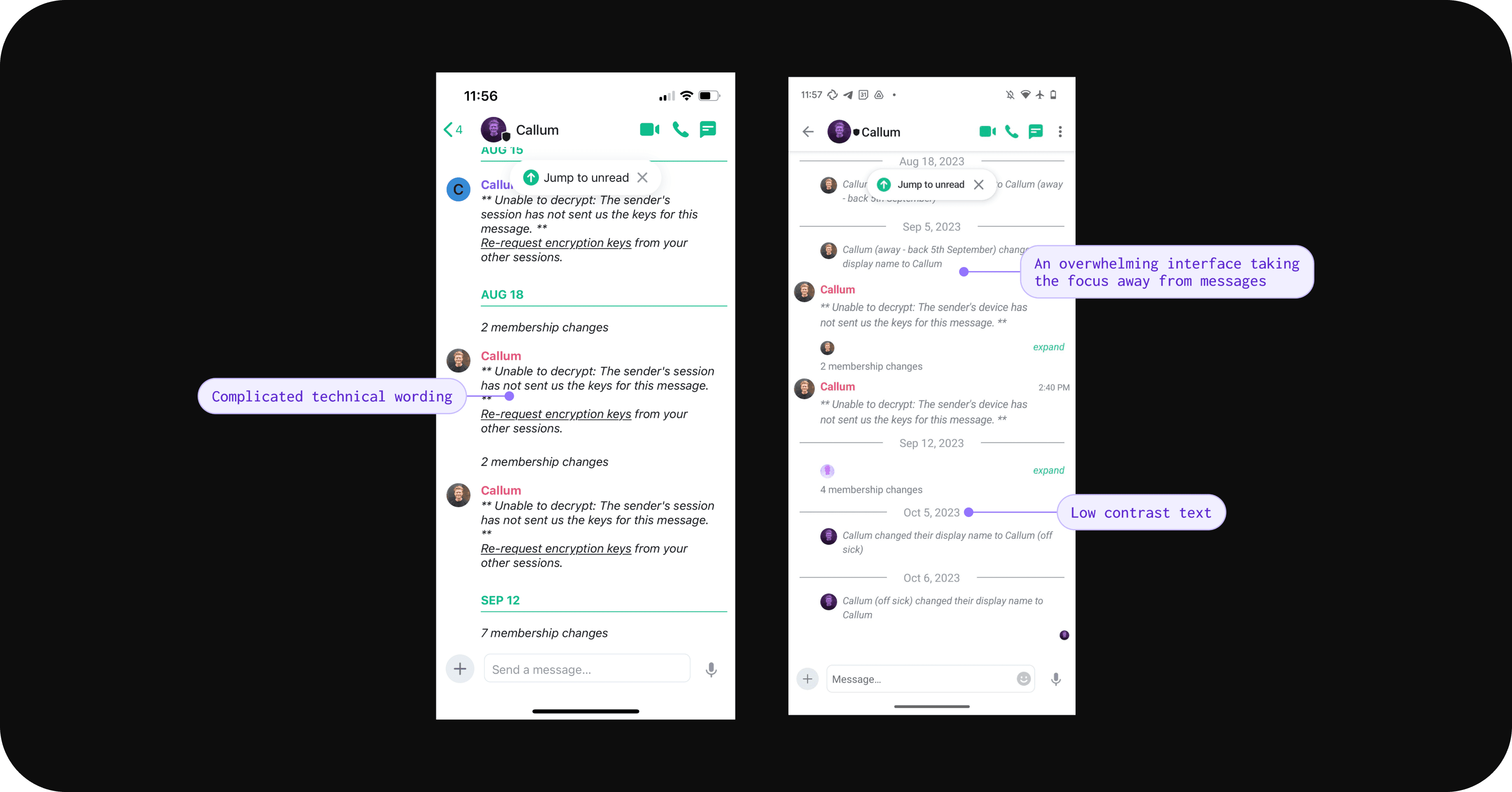Image resolution: width=1512 pixels, height=792 pixels.
Task: Expand 7 membership changes under SEP 12
Action: click(544, 633)
